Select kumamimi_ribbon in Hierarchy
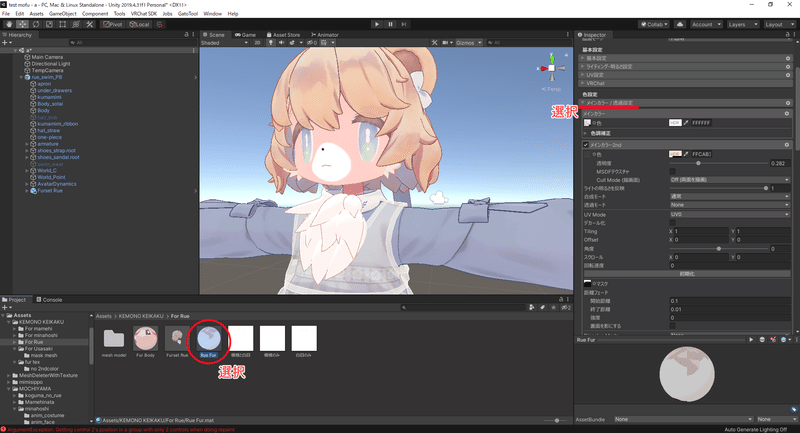The height and width of the screenshot is (433, 800). [57, 124]
